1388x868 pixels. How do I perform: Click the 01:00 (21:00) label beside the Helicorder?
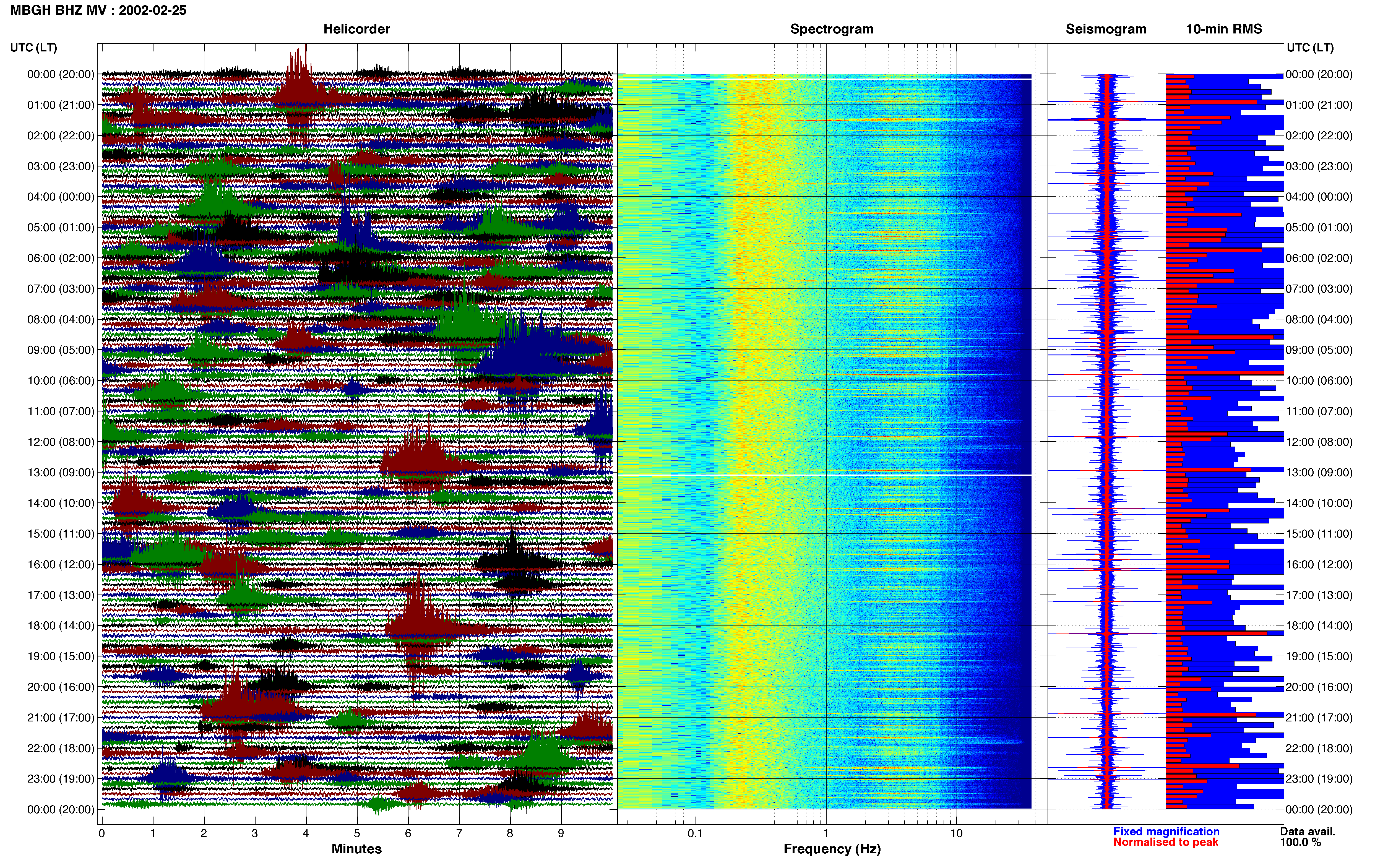point(61,105)
